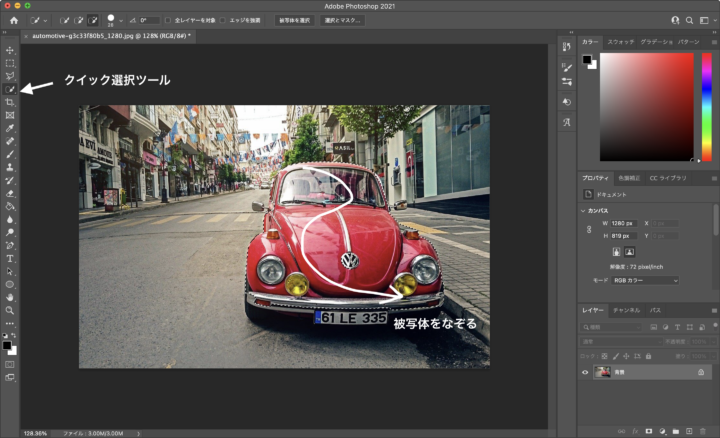
Task: Select the Quick Selection tool
Action: point(10,89)
